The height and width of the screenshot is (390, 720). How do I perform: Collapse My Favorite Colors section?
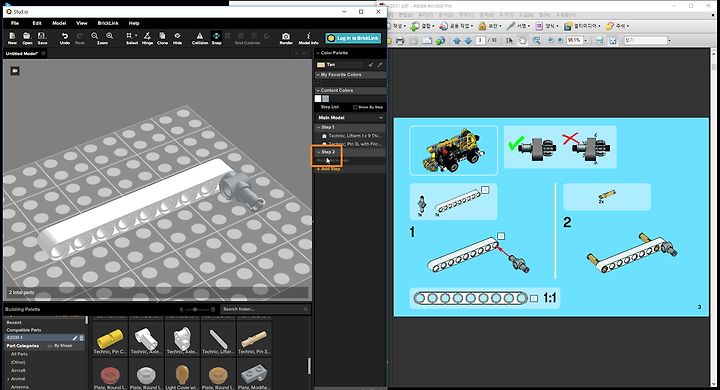tap(318, 74)
